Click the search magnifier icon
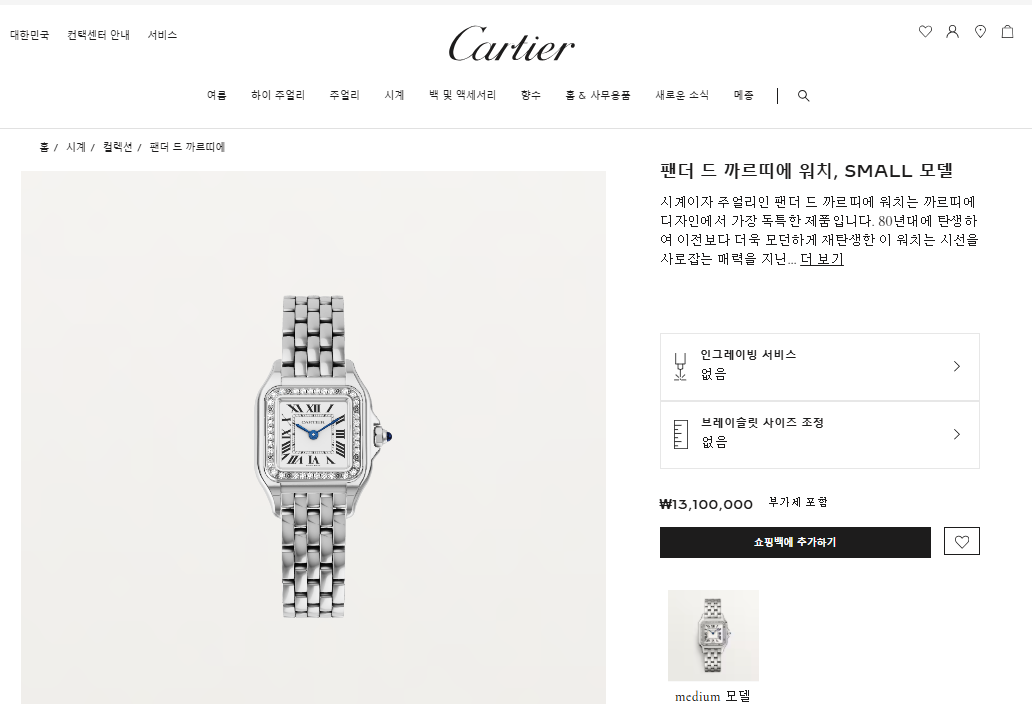 [804, 95]
